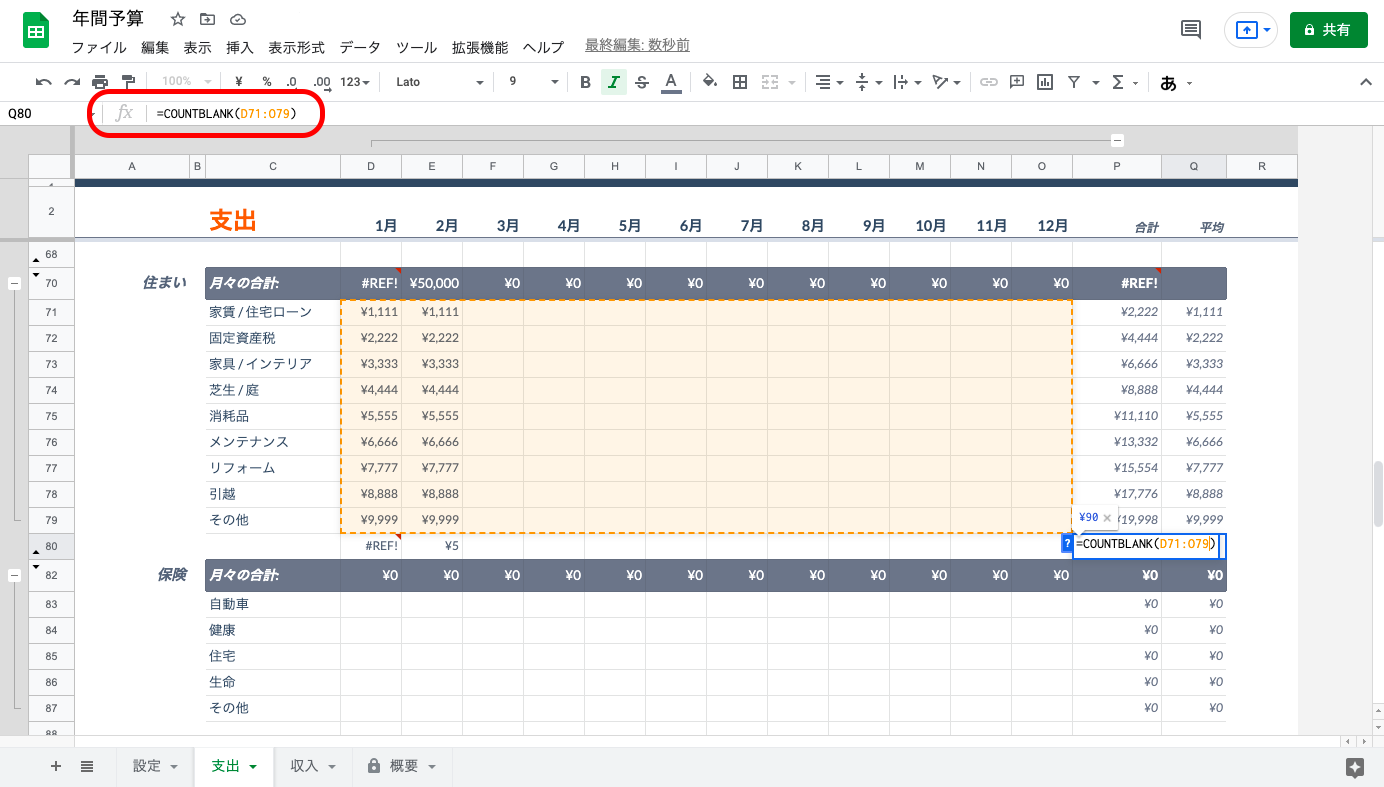This screenshot has height=787, width=1384.
Task: Open the ファイル menu
Action: 99,47
